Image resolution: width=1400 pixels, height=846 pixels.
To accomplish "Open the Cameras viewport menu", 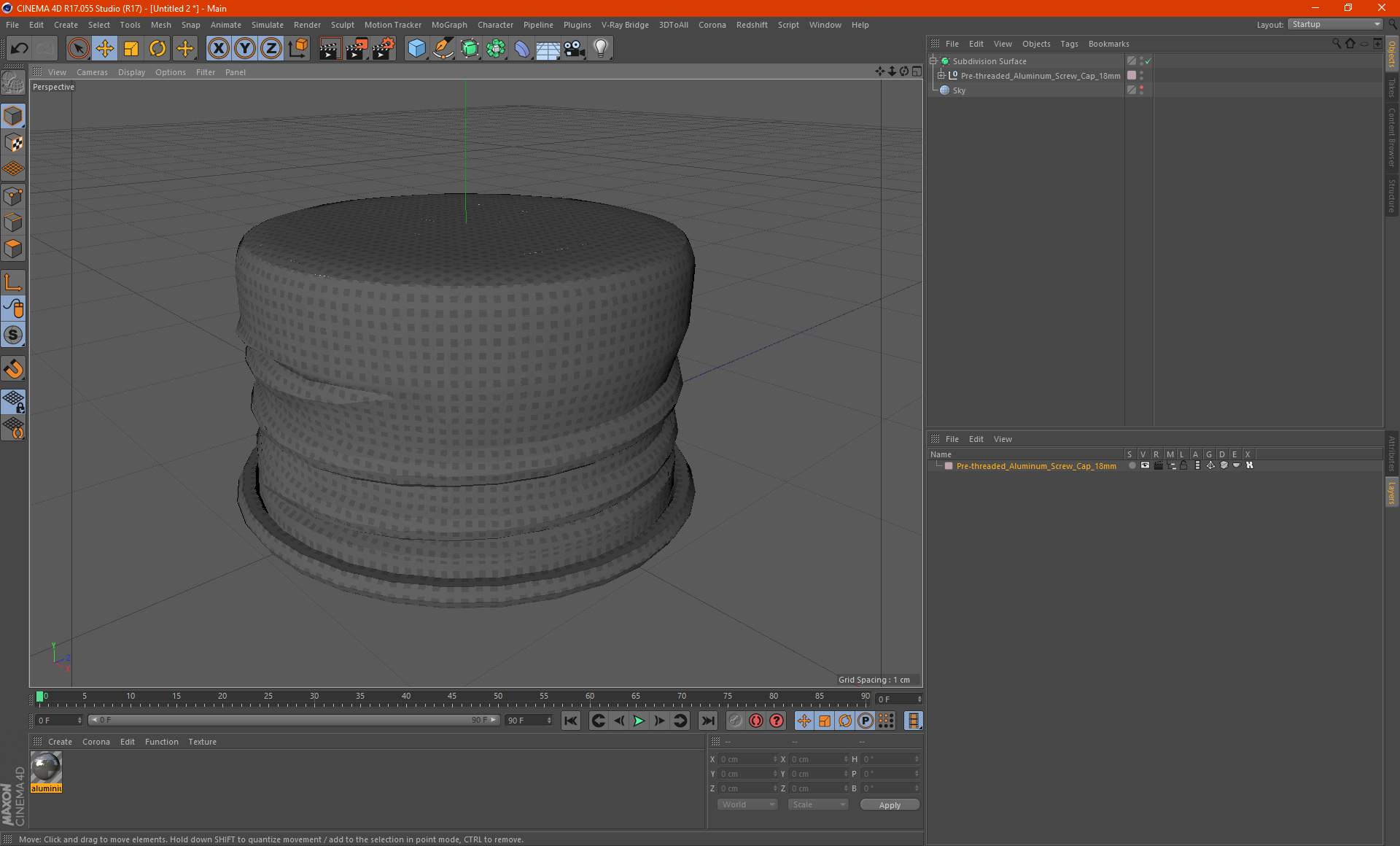I will pos(92,72).
